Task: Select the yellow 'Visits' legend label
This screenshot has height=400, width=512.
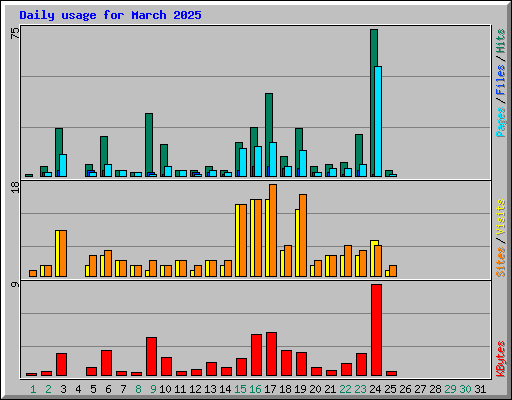Action: tap(500, 217)
